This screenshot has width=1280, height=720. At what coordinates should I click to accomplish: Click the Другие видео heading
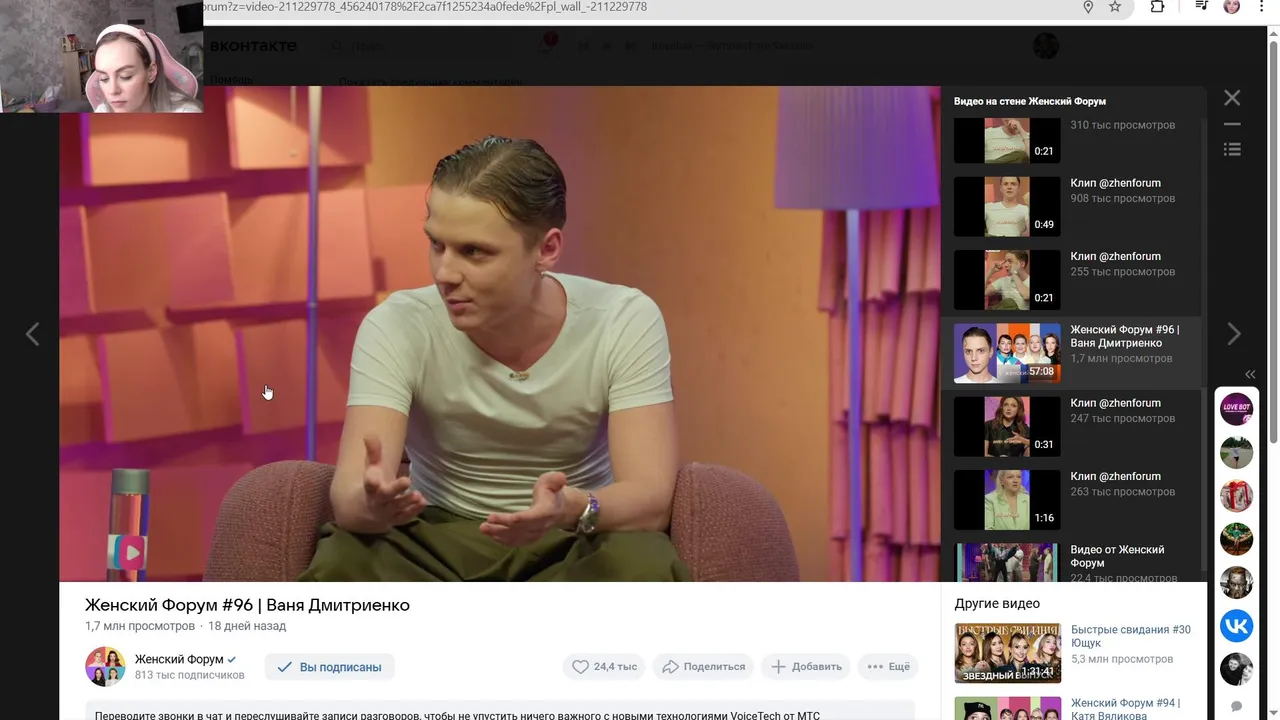[x=997, y=604]
